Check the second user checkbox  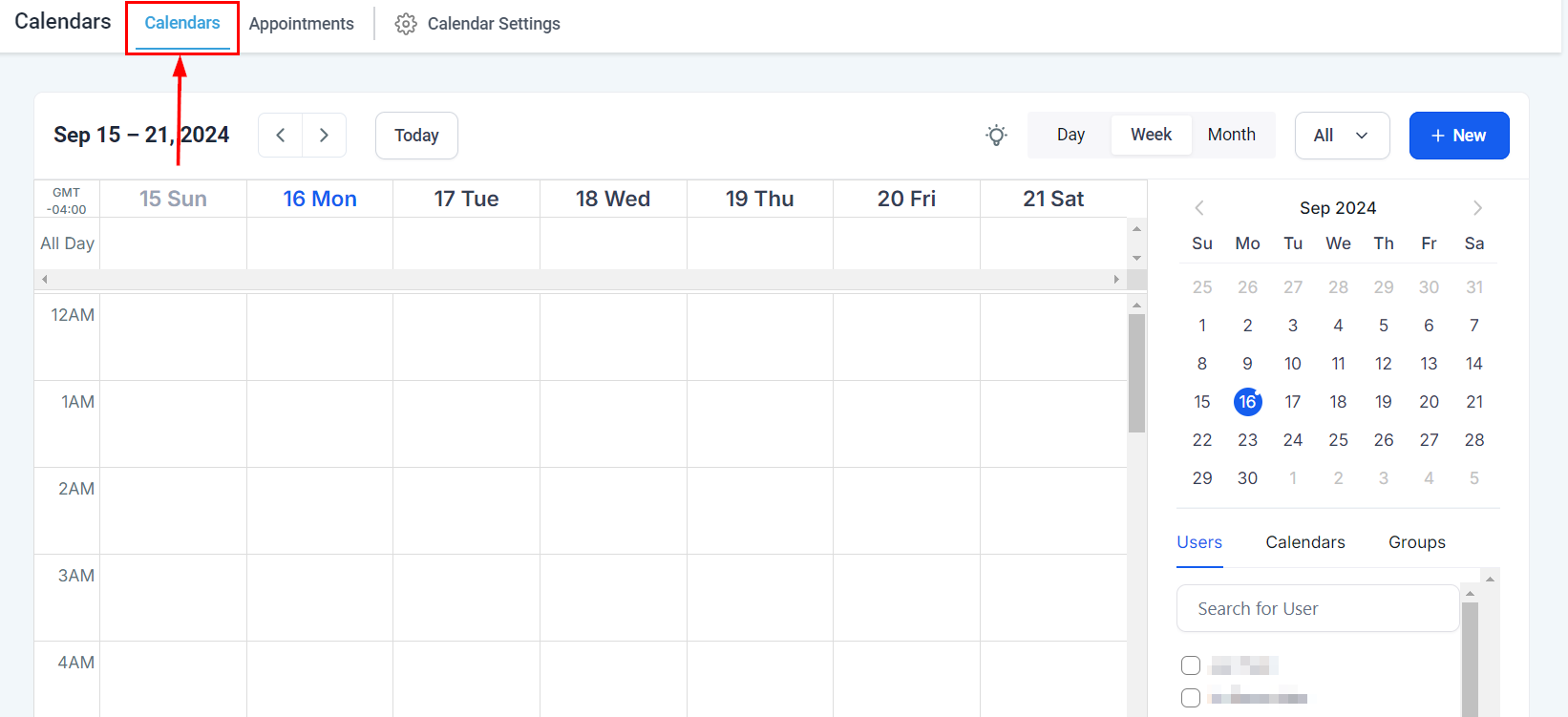point(1191,698)
